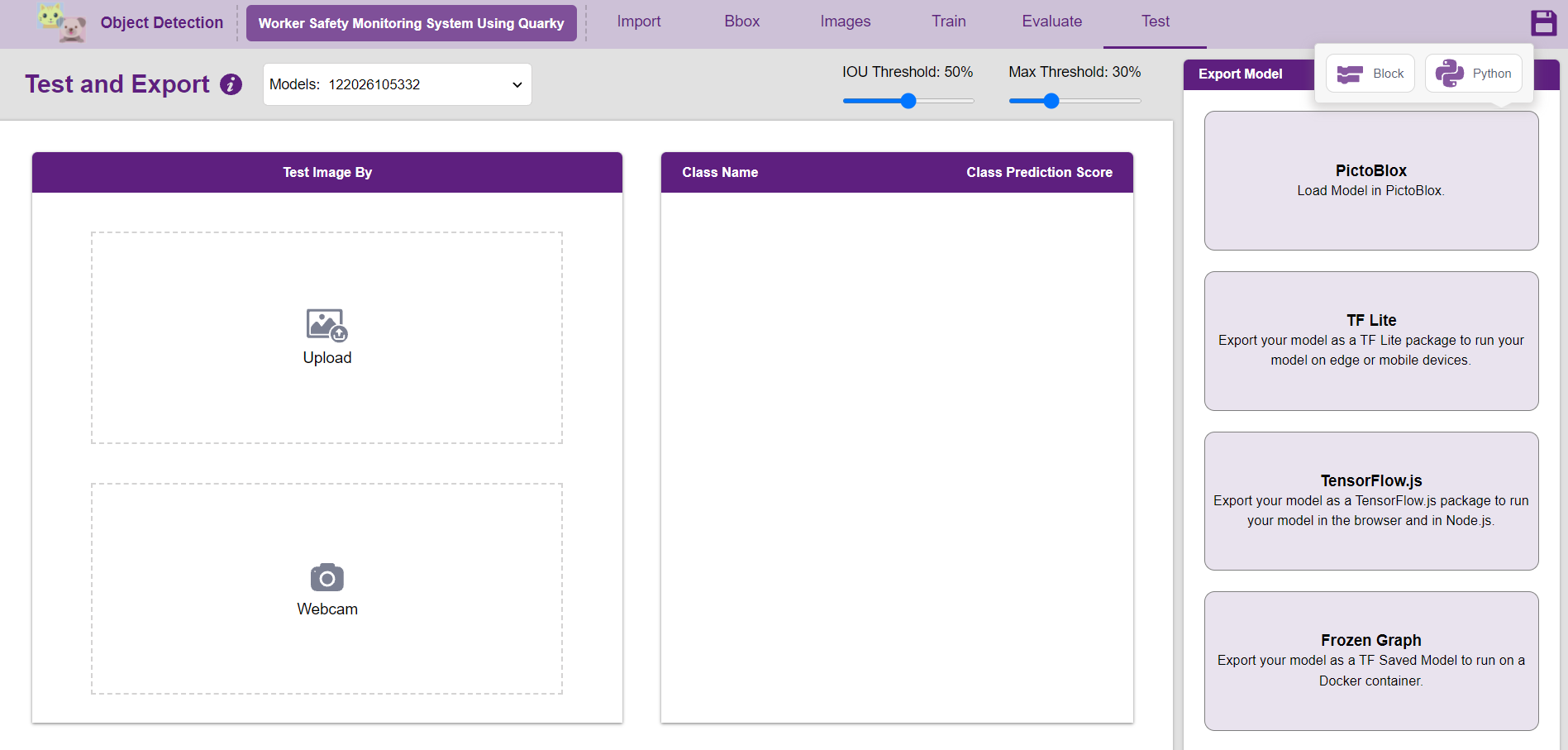Open the Evaluate tab

(x=1052, y=21)
